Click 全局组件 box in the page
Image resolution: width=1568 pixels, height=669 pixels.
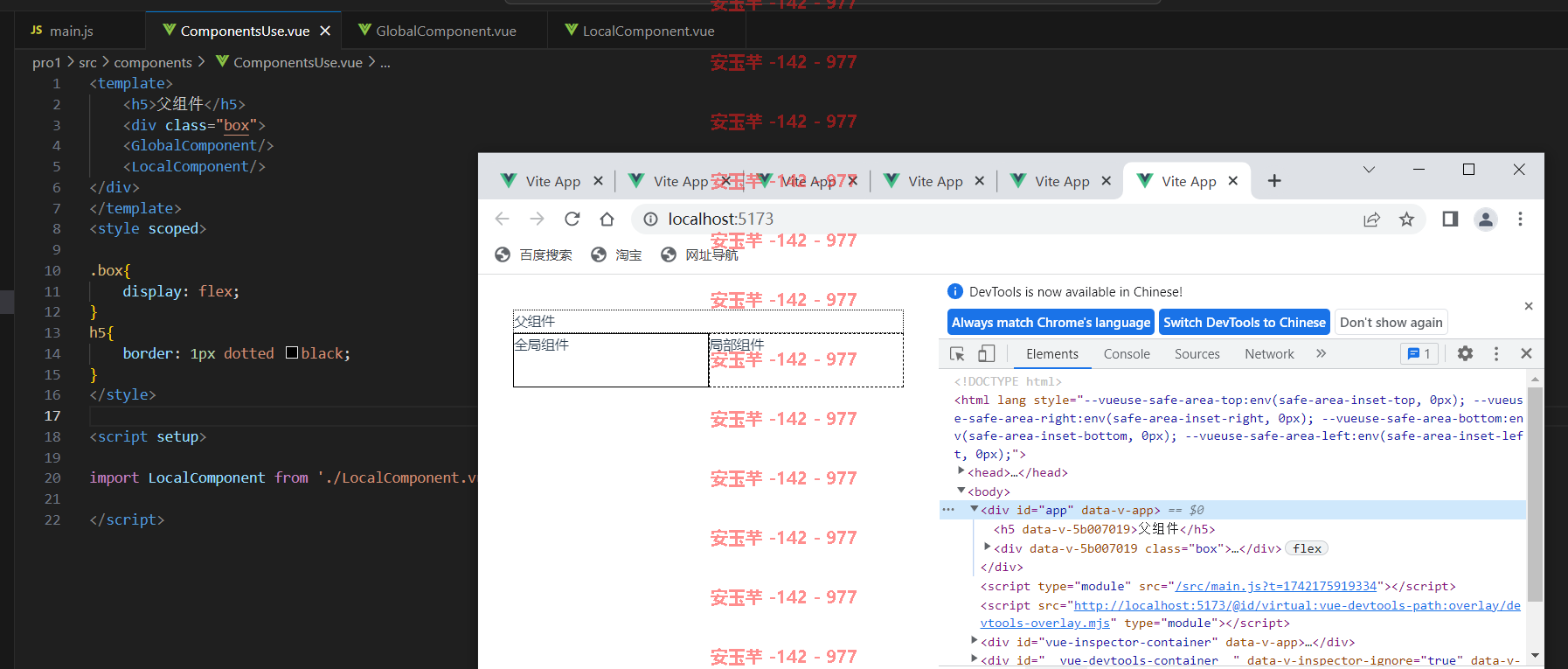click(610, 359)
